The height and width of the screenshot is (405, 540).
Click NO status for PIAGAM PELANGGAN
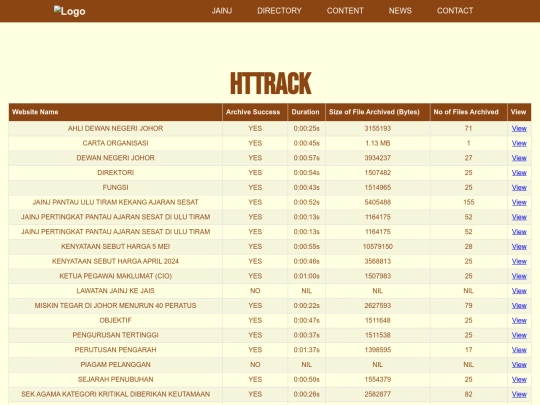tap(255, 365)
